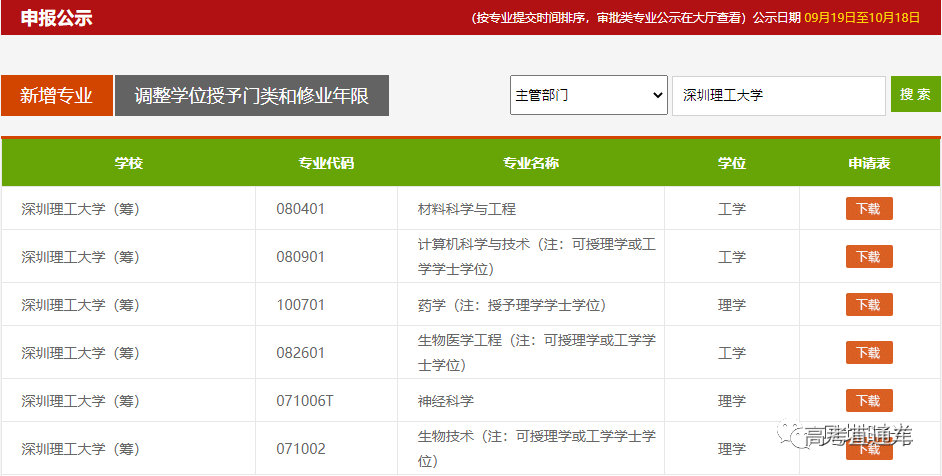Open the 材料科学与工程 major link
Image resolution: width=942 pixels, height=476 pixels.
click(x=467, y=209)
